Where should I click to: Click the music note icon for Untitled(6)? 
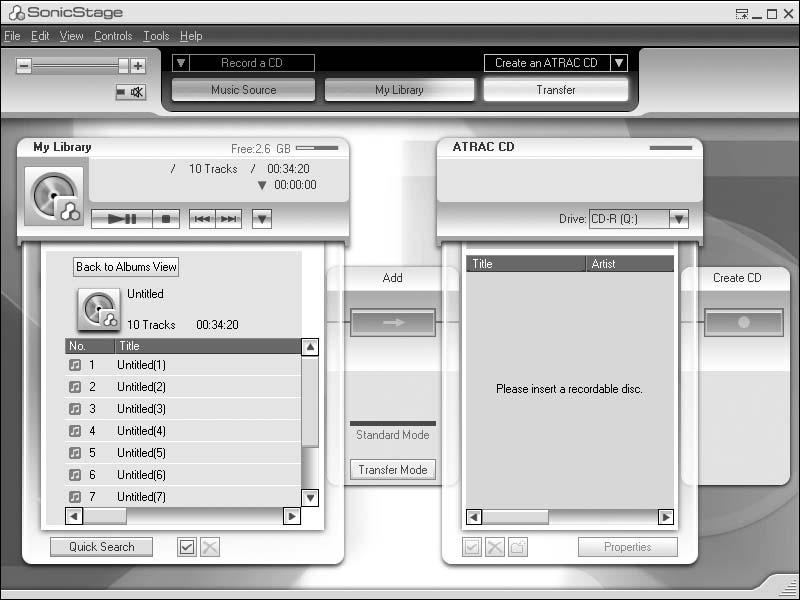coord(75,474)
